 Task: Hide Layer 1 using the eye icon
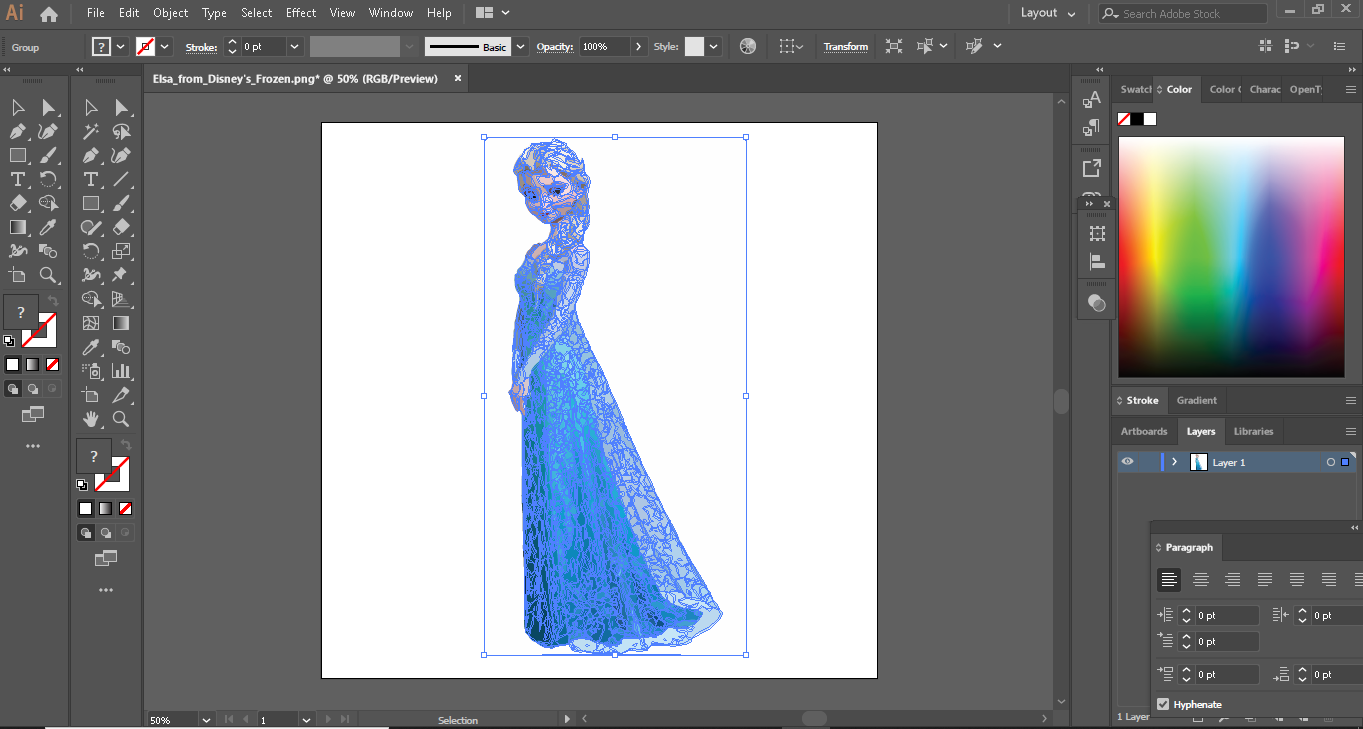1127,462
